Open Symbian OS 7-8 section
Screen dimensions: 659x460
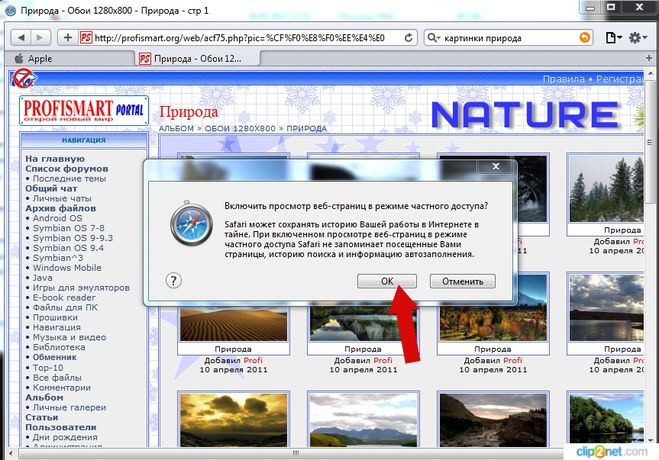point(69,228)
